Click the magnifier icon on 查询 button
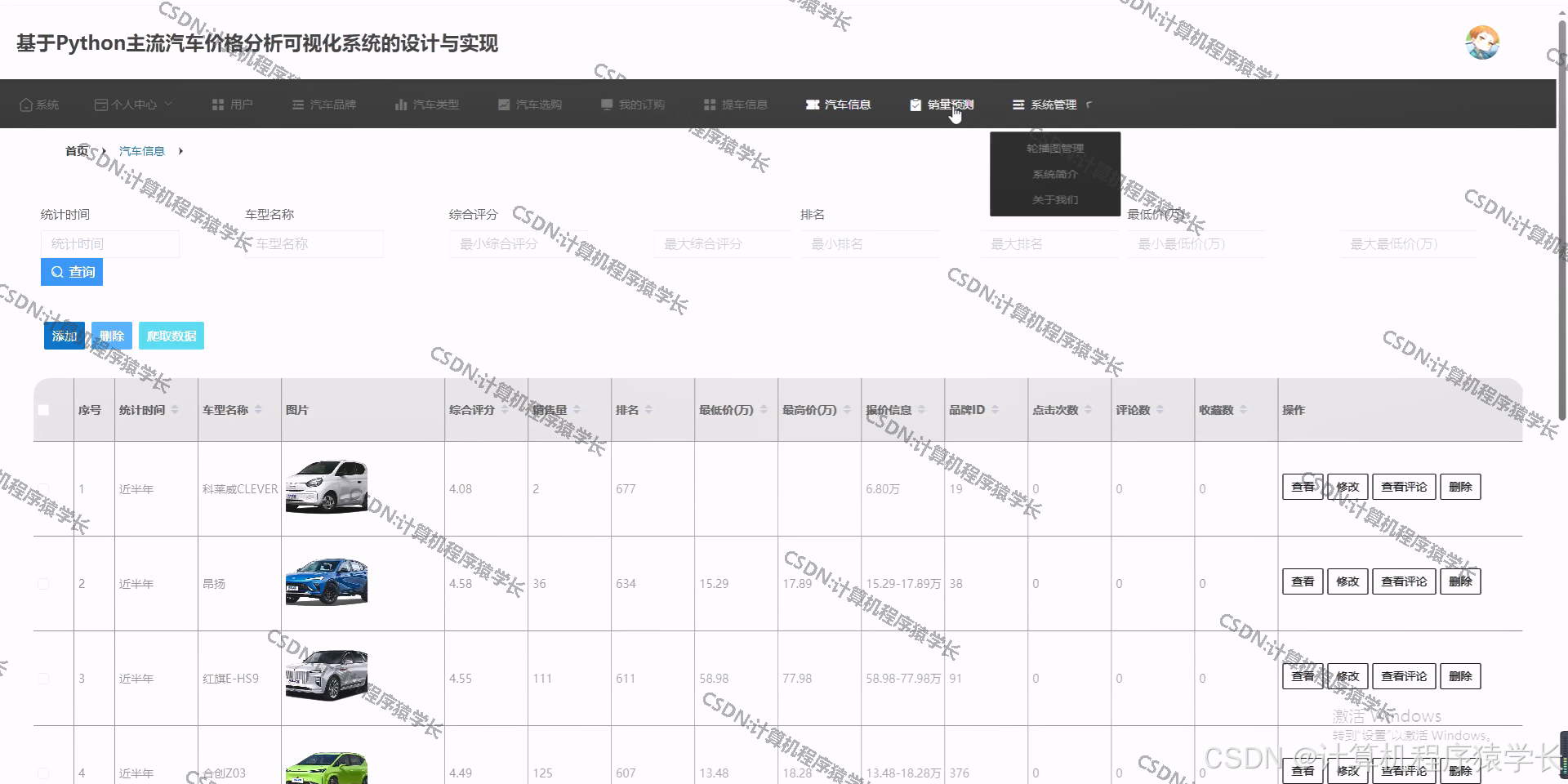Image resolution: width=1568 pixels, height=784 pixels. pyautogui.click(x=57, y=272)
